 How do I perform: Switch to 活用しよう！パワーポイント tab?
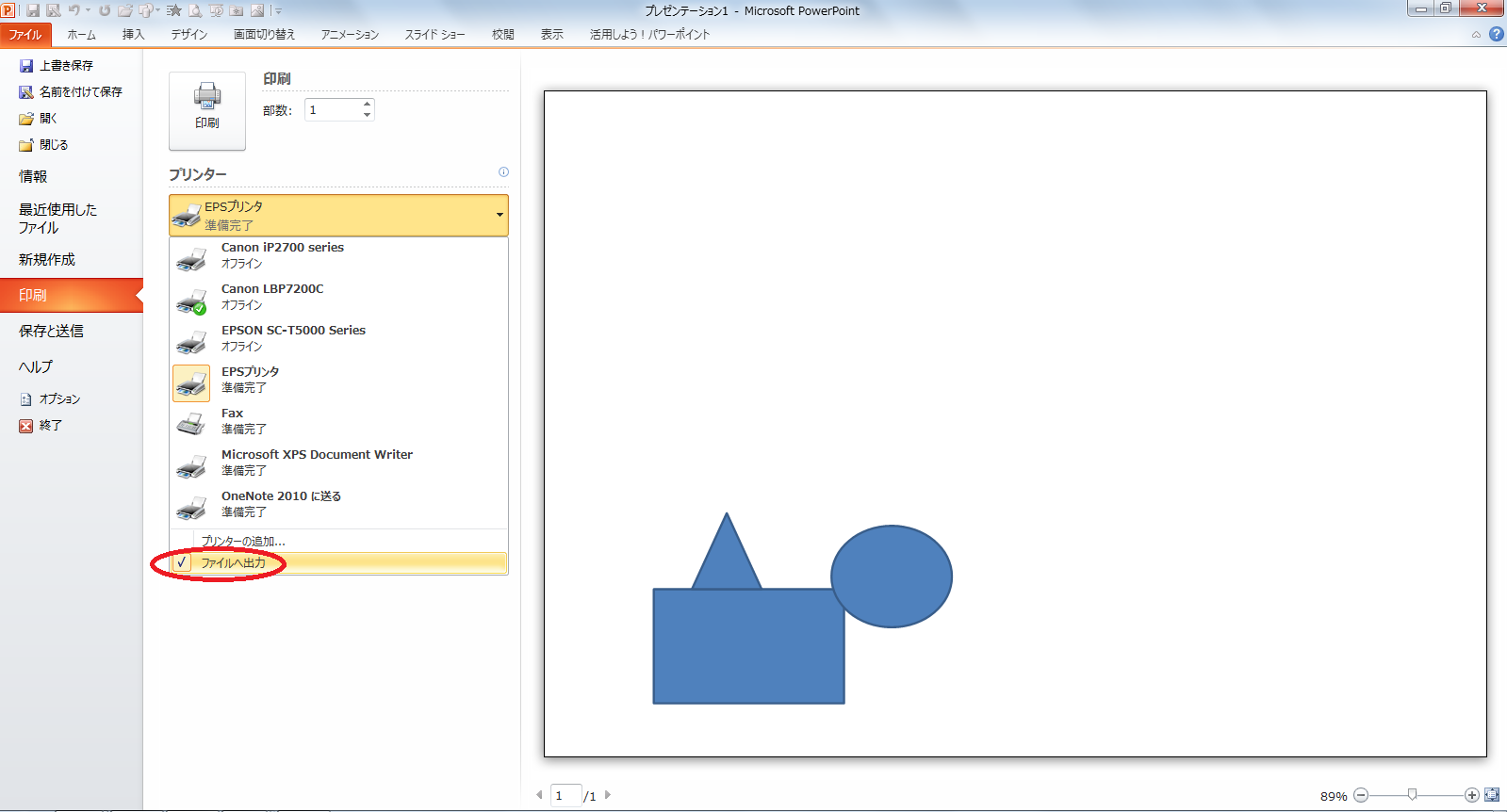coord(650,35)
